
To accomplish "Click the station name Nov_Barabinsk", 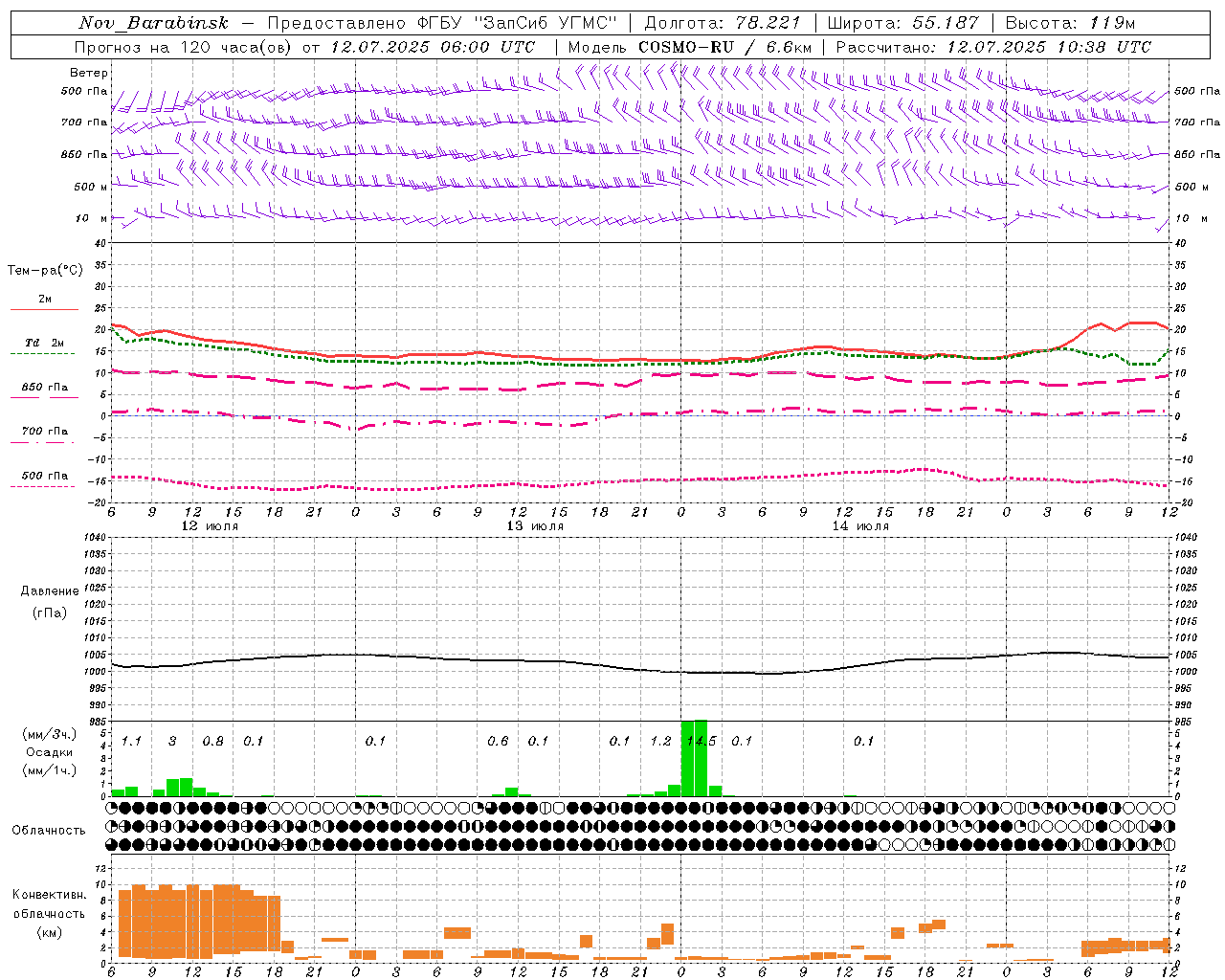I will click(x=154, y=23).
